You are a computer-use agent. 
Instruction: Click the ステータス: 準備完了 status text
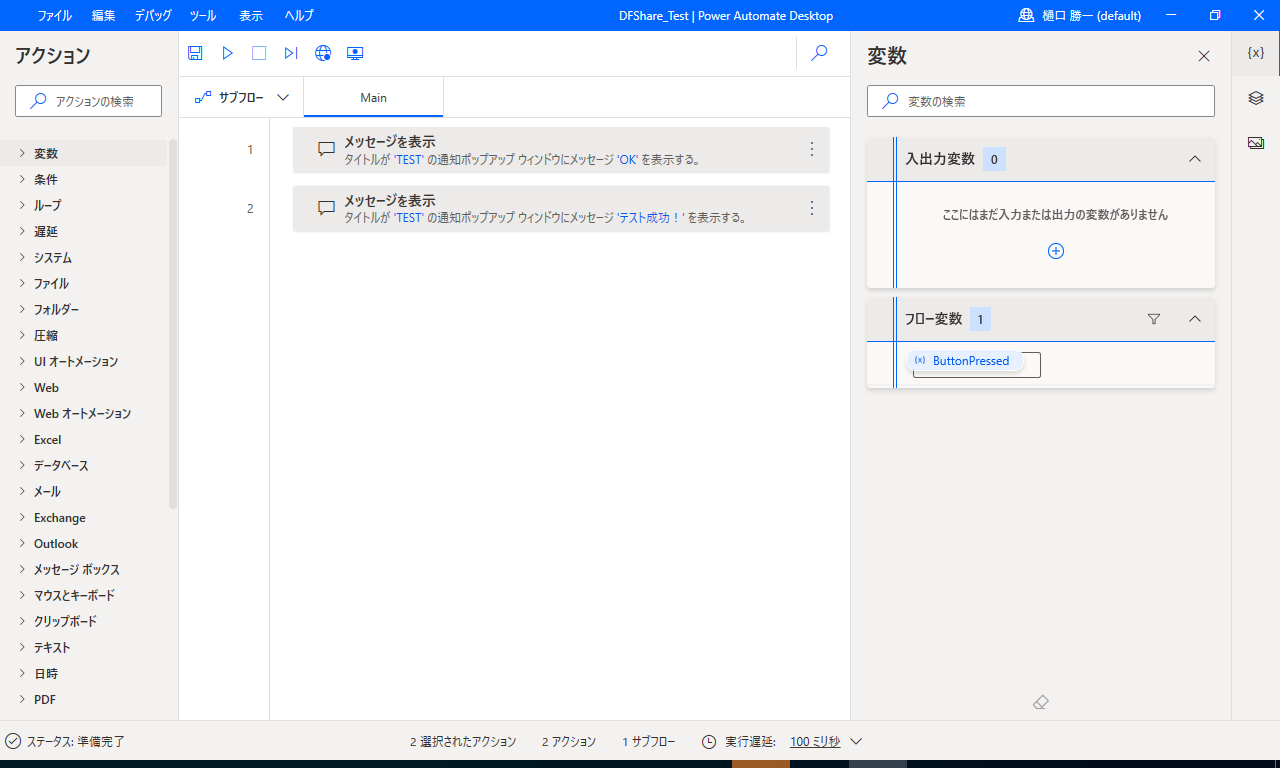(75, 742)
